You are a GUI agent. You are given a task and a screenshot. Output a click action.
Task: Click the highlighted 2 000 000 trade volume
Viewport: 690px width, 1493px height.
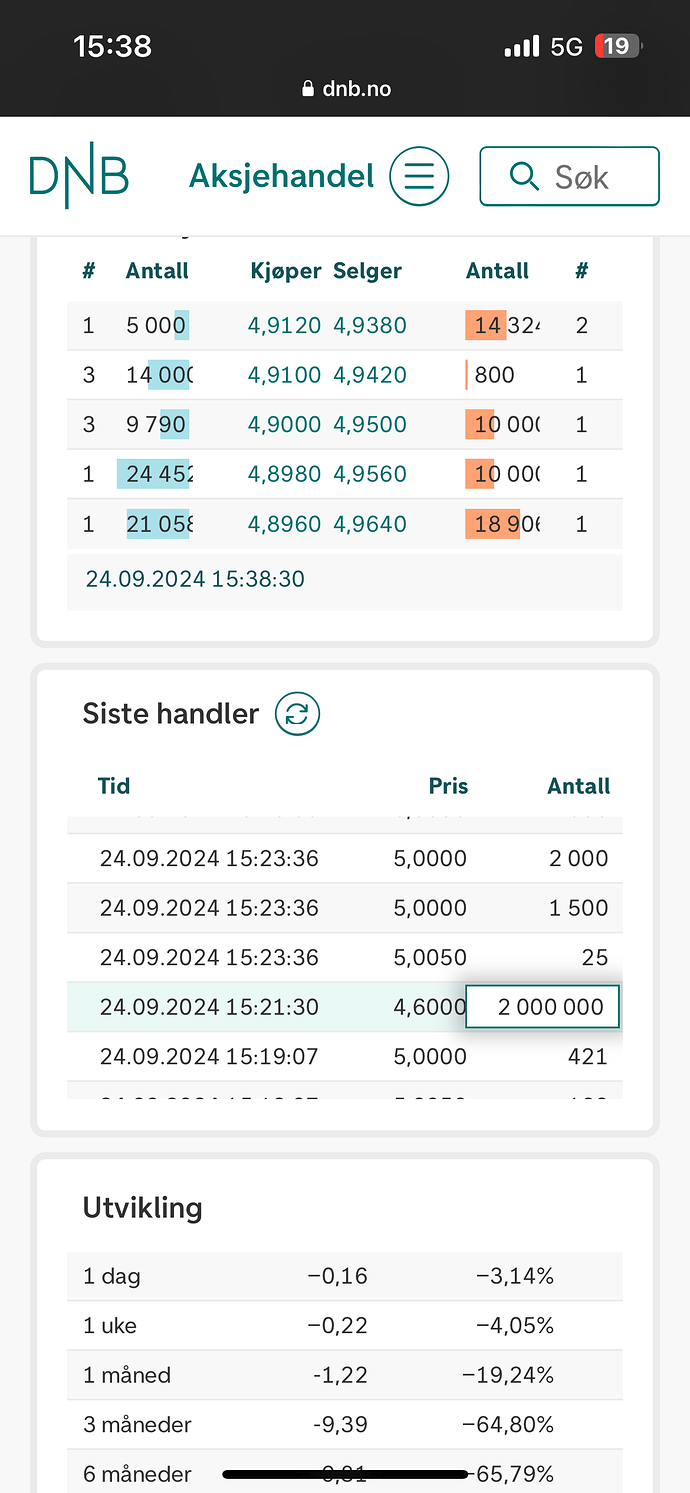click(x=543, y=1007)
